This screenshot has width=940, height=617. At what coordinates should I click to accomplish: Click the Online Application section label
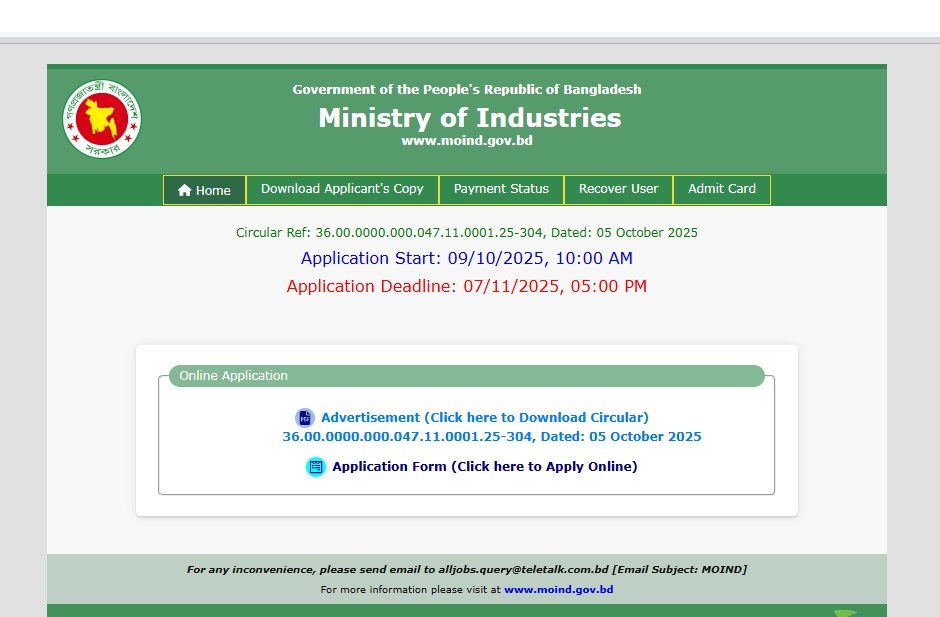[234, 376]
